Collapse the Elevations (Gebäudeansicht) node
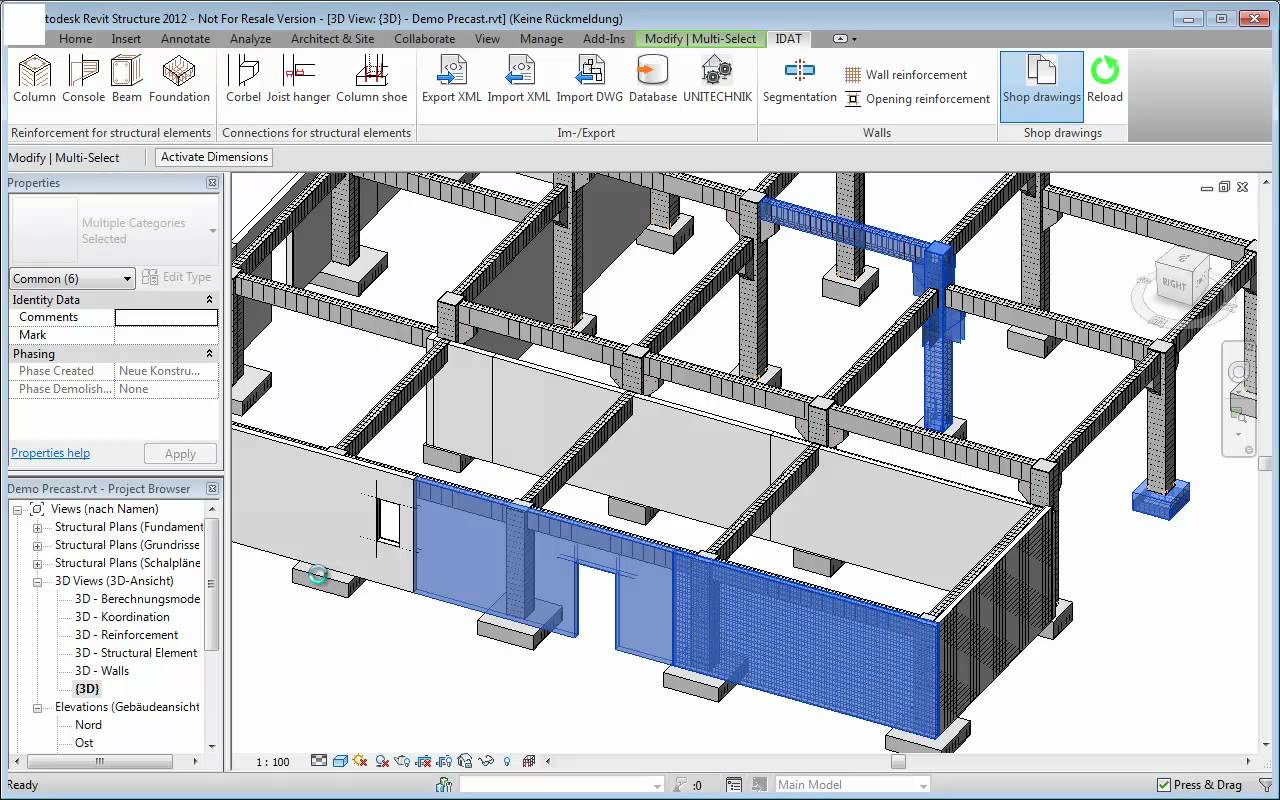The image size is (1280, 800). click(37, 707)
